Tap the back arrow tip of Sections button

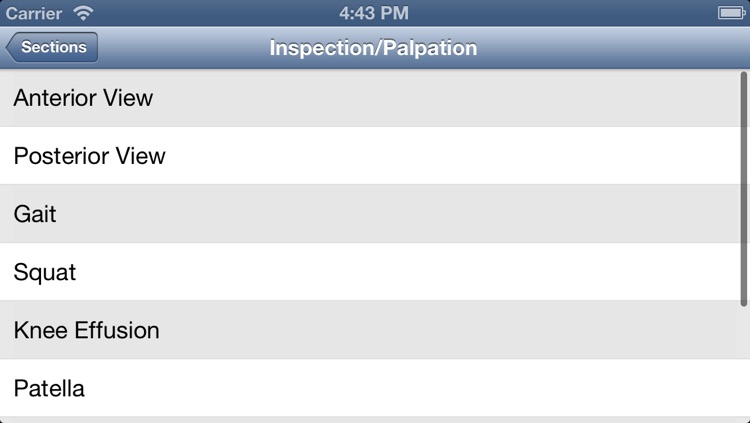pyautogui.click(x=11, y=47)
